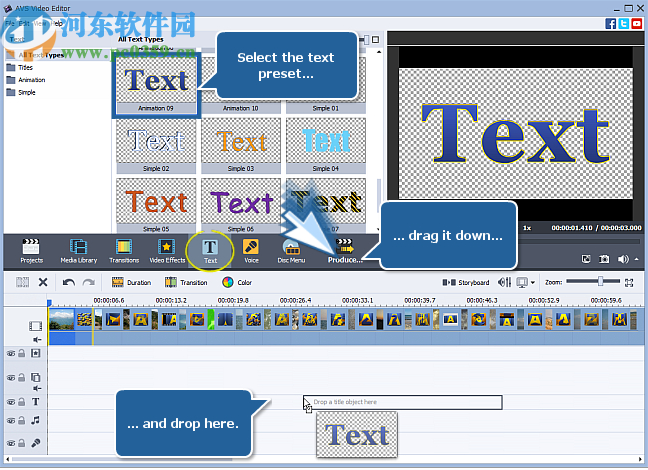This screenshot has width=648, height=470.
Task: Hide the music track
Action: [x=11, y=420]
